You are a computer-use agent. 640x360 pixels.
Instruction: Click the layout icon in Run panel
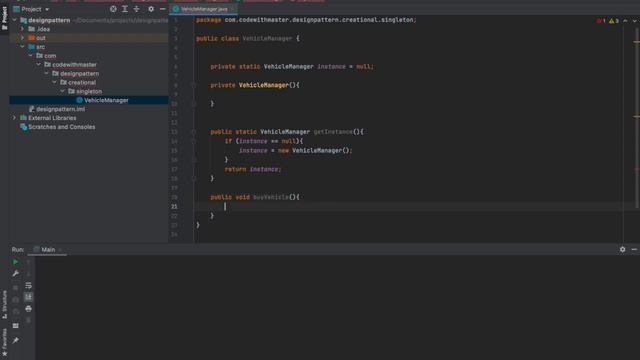(x=15, y=326)
